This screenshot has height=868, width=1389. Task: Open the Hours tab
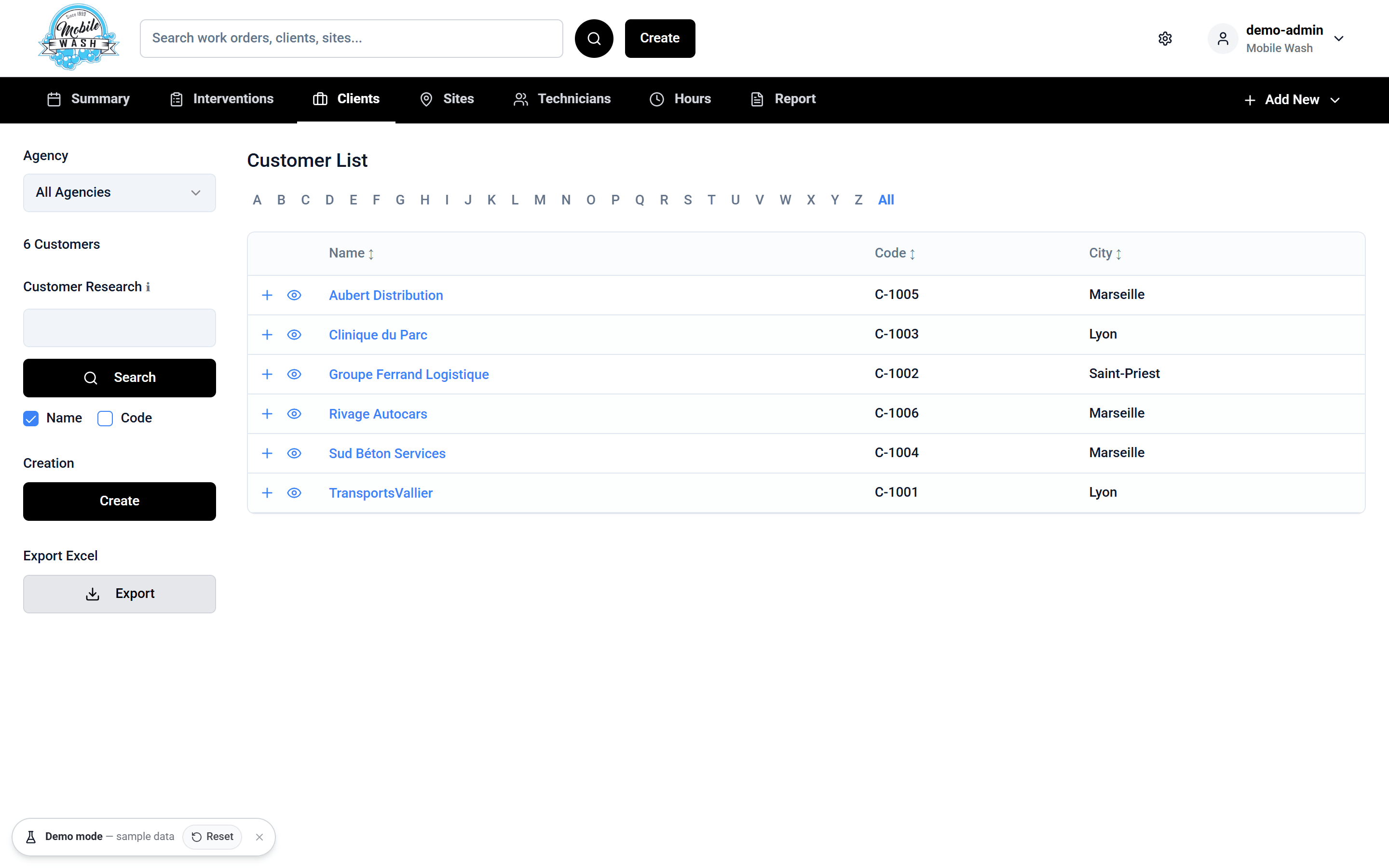click(680, 99)
